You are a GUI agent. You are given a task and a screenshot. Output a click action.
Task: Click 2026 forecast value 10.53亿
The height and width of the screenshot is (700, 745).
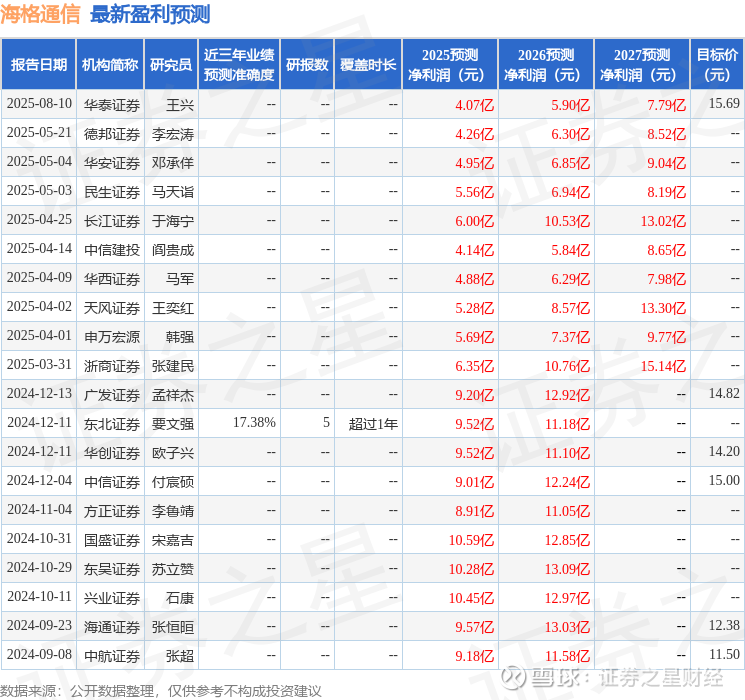pyautogui.click(x=567, y=221)
